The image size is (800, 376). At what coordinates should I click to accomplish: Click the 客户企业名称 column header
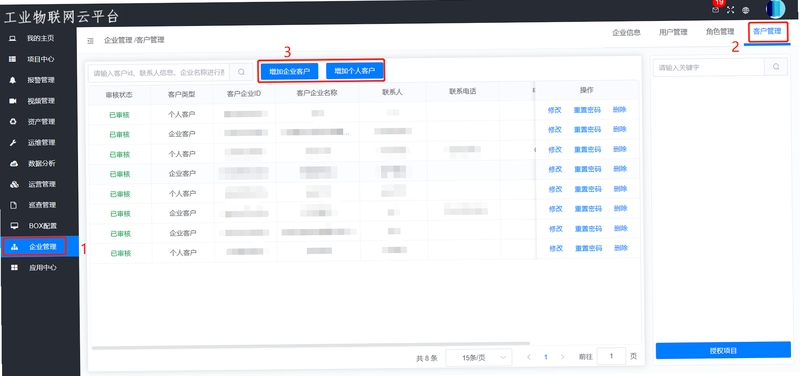317,93
